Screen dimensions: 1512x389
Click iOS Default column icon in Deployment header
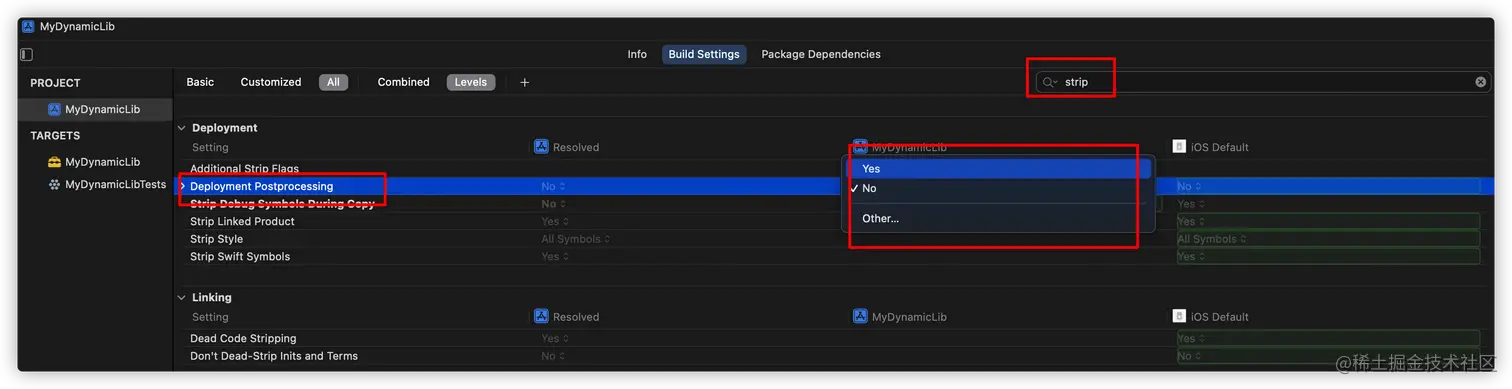[1179, 147]
